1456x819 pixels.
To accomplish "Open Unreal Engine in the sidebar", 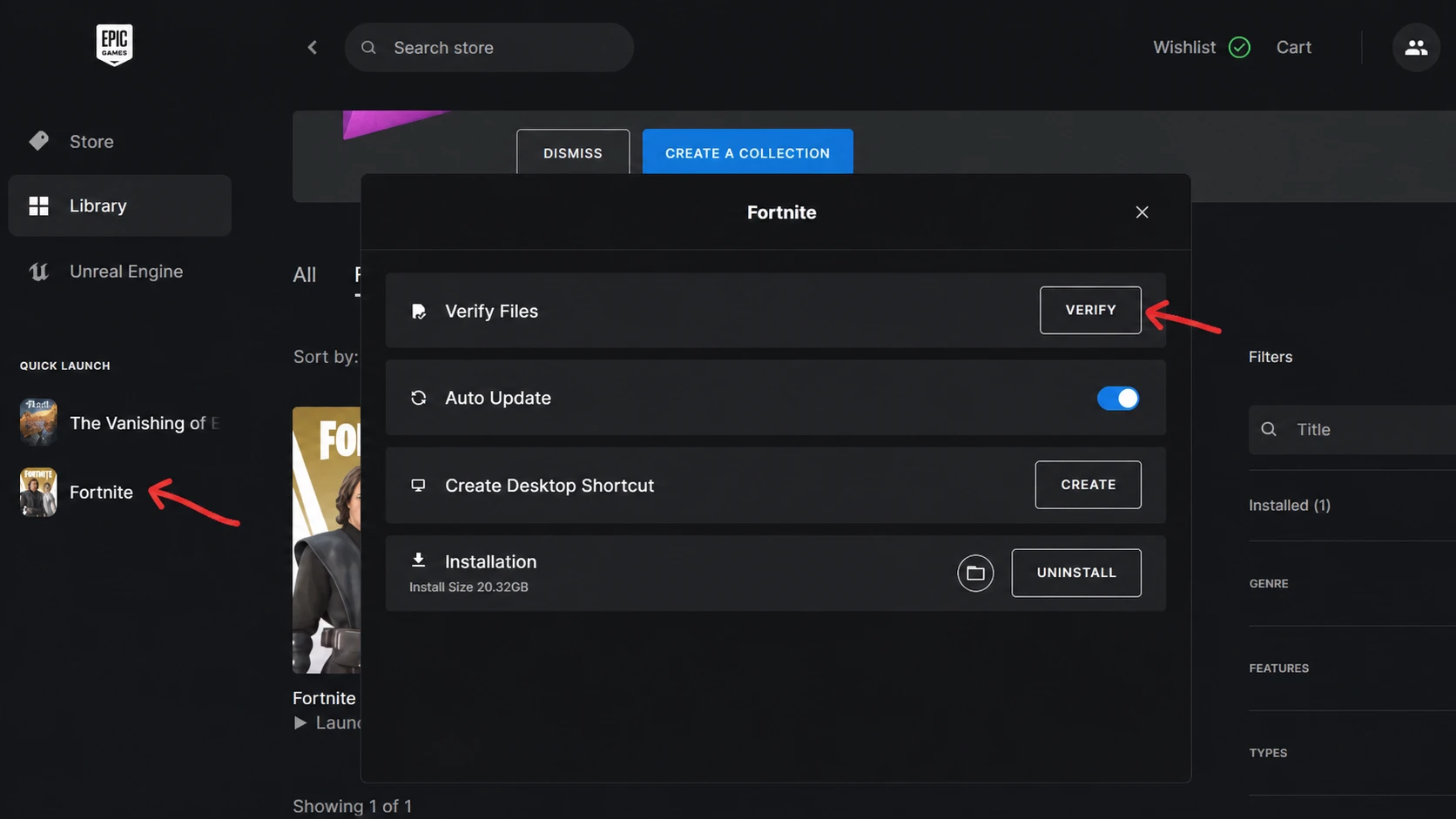I will pyautogui.click(x=126, y=272).
